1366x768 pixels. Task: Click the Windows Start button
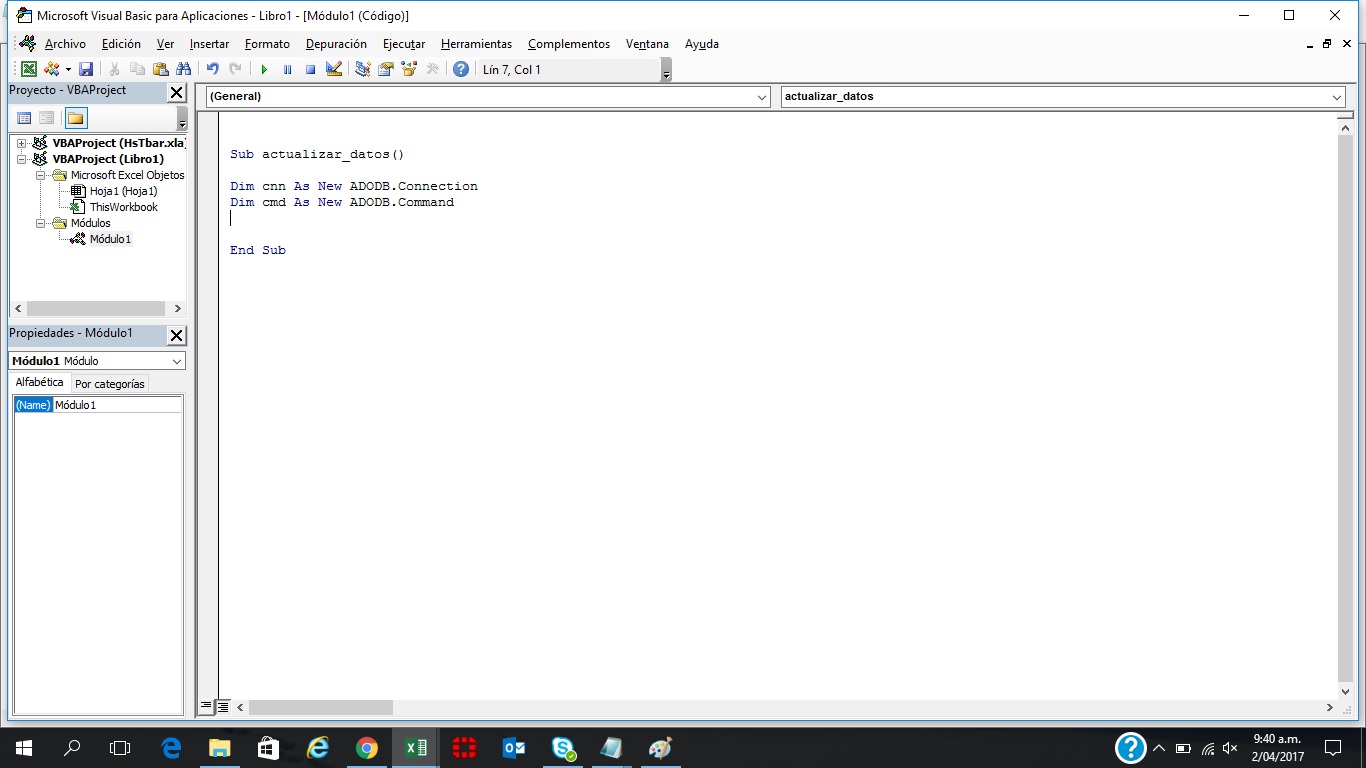21,747
